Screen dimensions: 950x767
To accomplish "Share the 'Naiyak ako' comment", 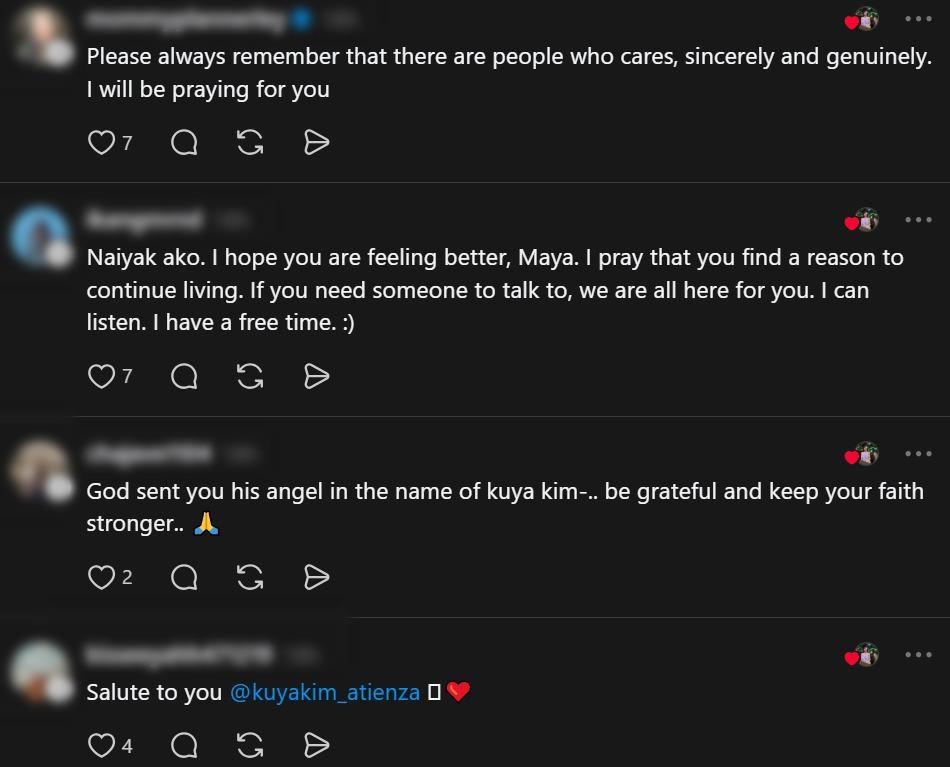I will point(316,376).
